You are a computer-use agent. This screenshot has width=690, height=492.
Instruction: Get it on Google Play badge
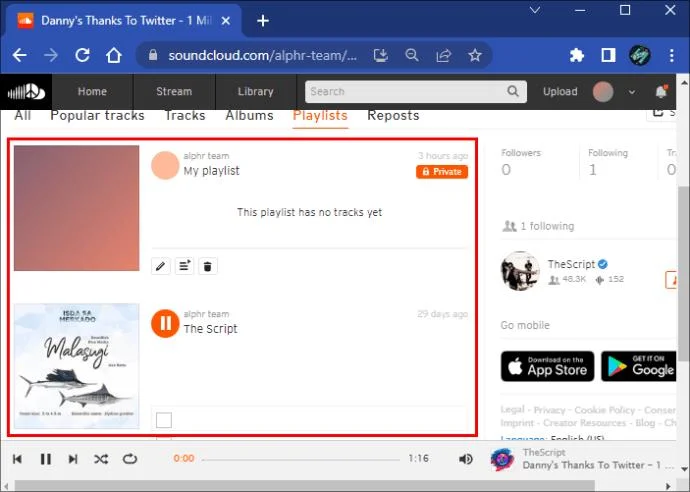tap(639, 366)
